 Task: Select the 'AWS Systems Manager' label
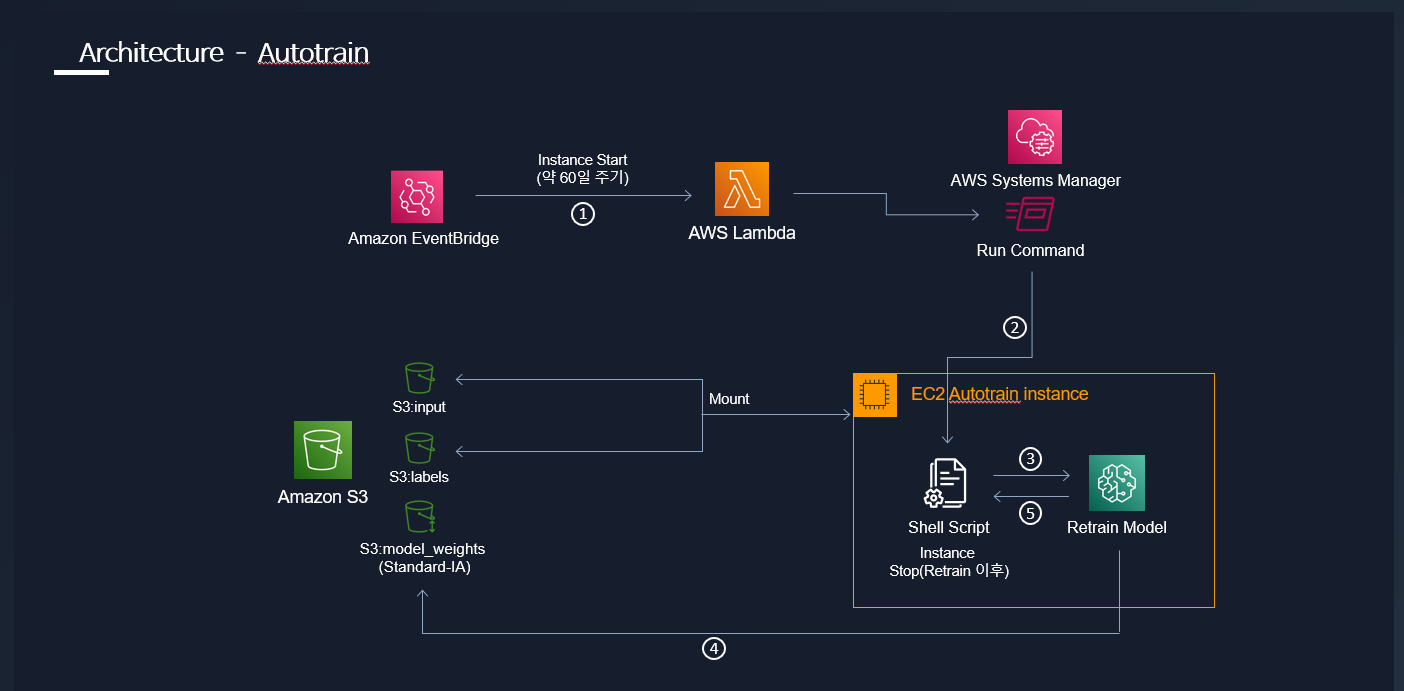coord(1035,181)
